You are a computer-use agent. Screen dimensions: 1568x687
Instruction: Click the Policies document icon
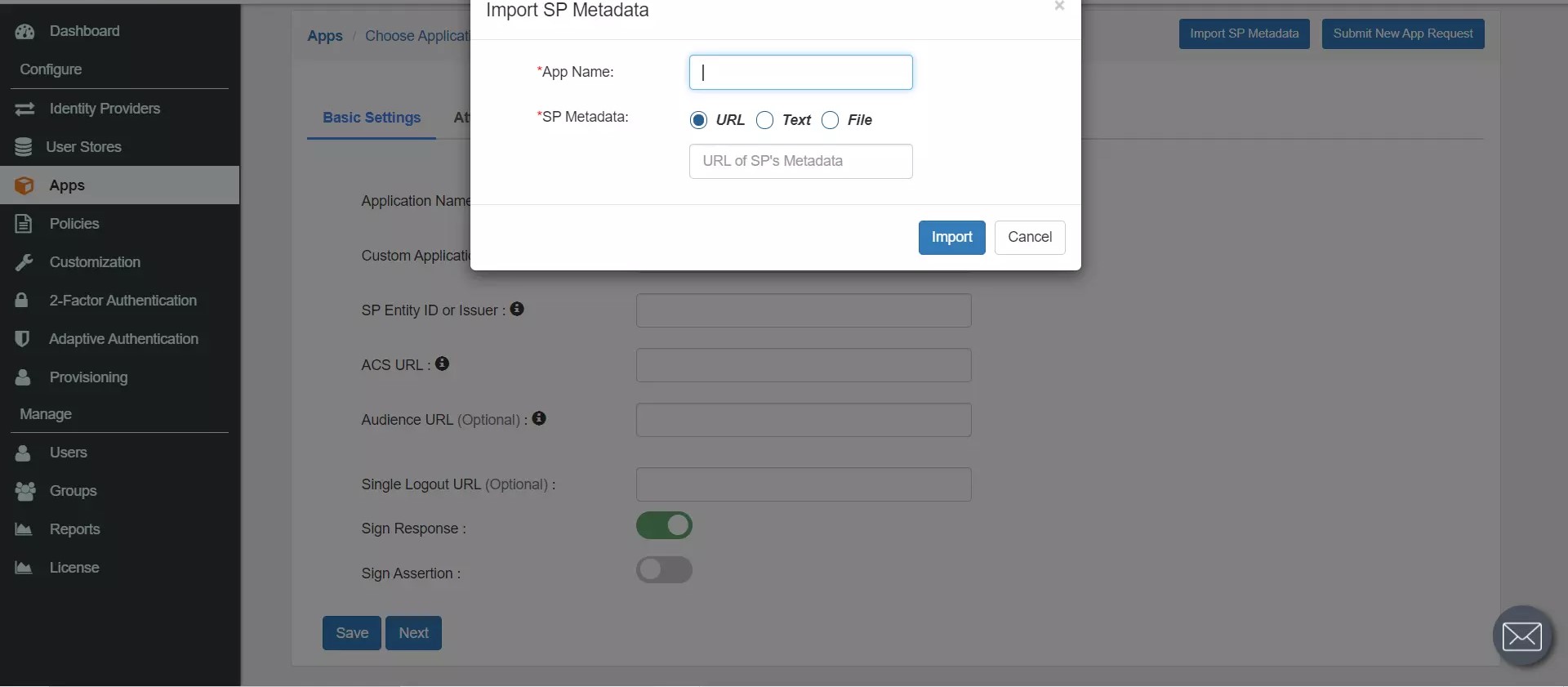click(24, 224)
